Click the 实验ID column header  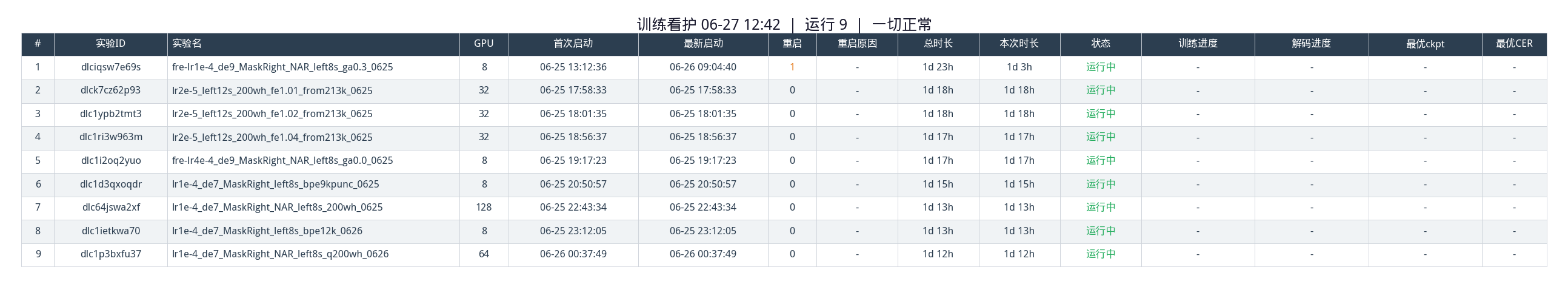tap(111, 44)
